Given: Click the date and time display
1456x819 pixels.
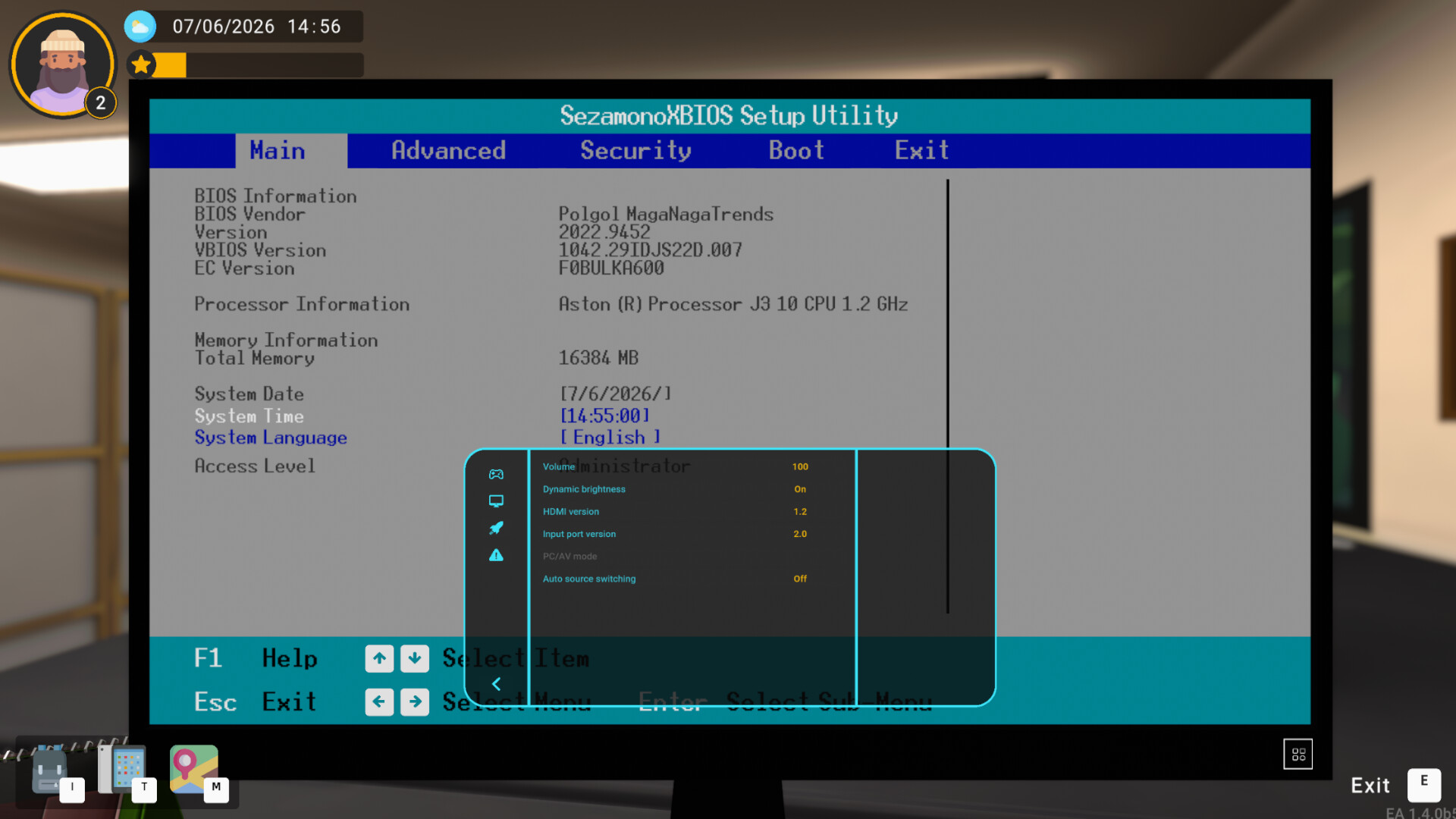Looking at the screenshot, I should [256, 27].
